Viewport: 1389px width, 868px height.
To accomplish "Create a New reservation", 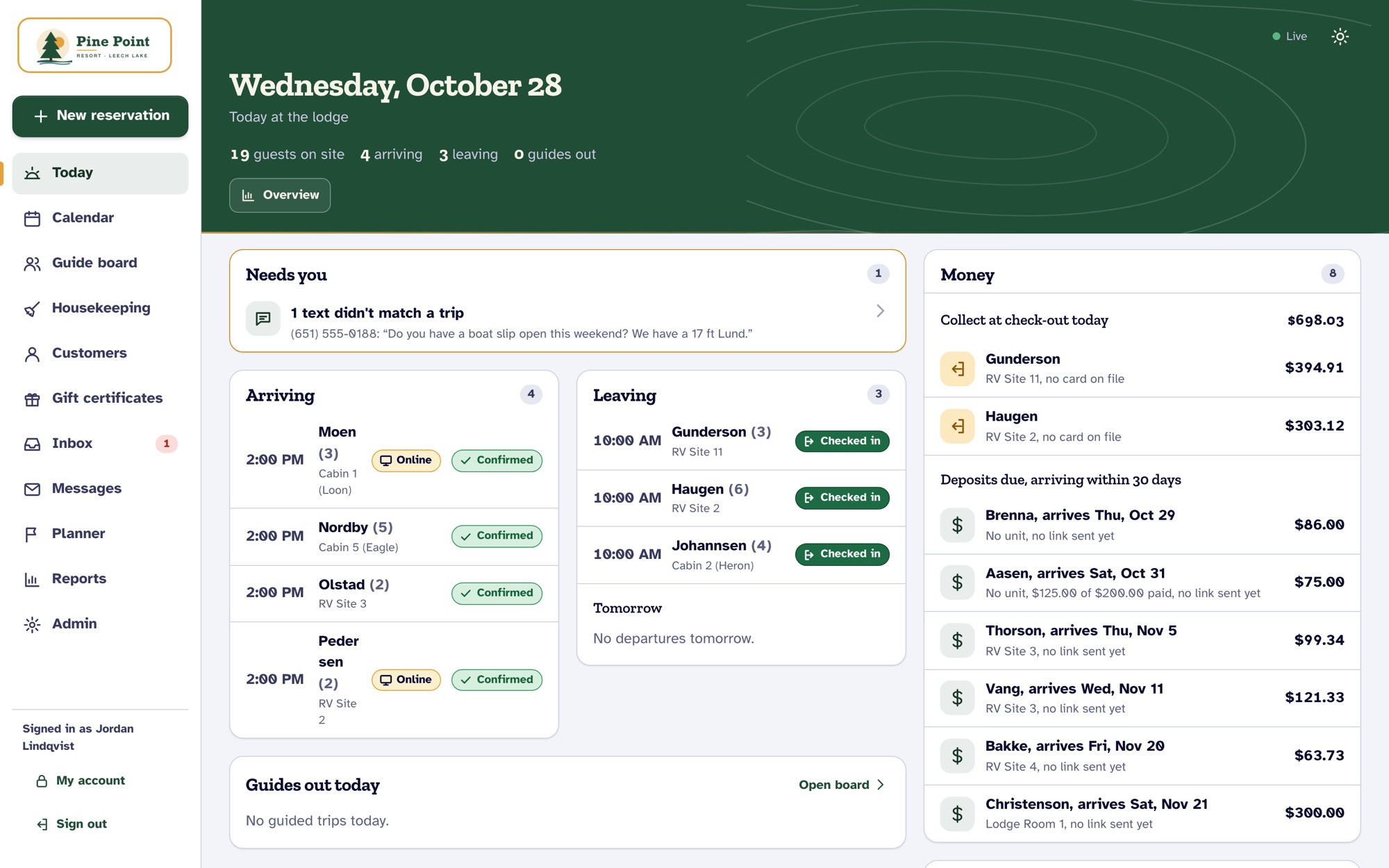I will [x=100, y=116].
